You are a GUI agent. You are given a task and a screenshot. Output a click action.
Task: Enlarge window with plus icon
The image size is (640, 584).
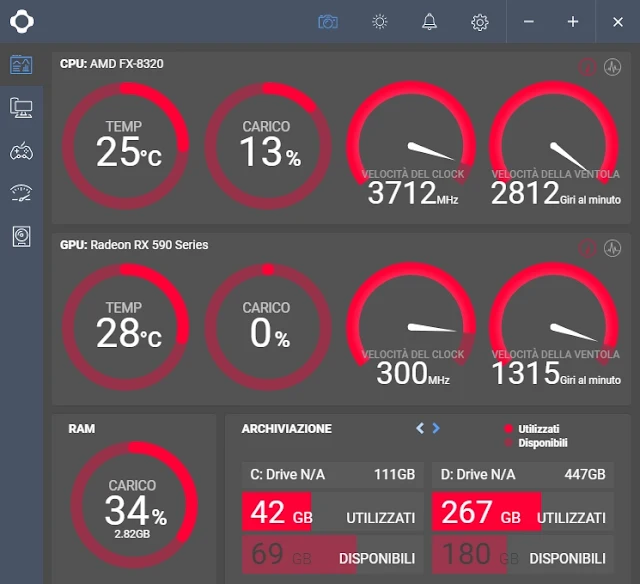[573, 22]
